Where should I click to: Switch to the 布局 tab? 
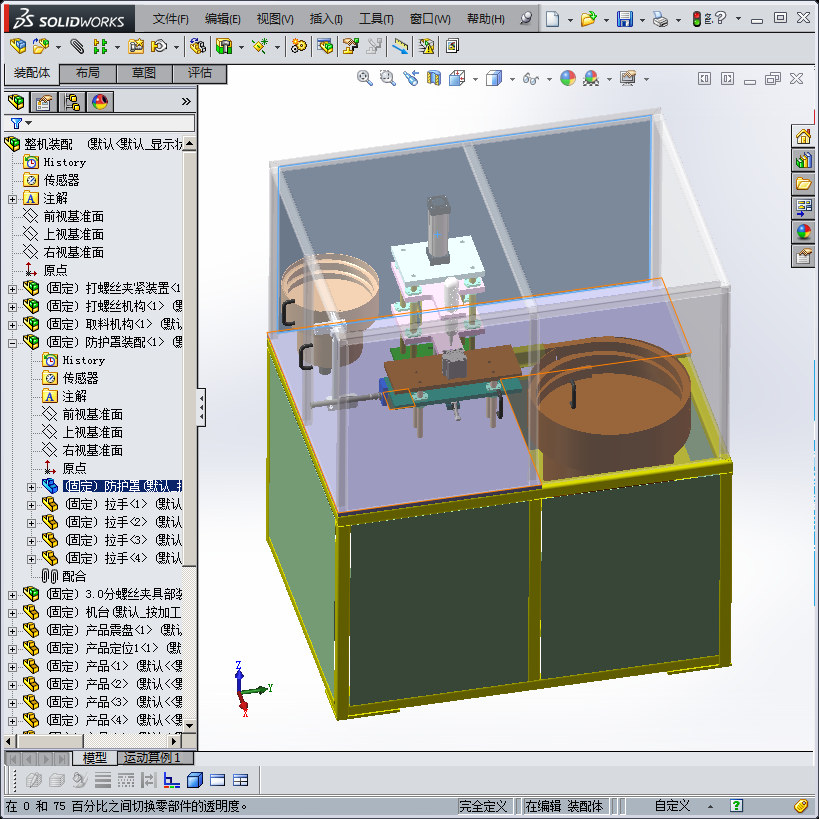point(87,73)
